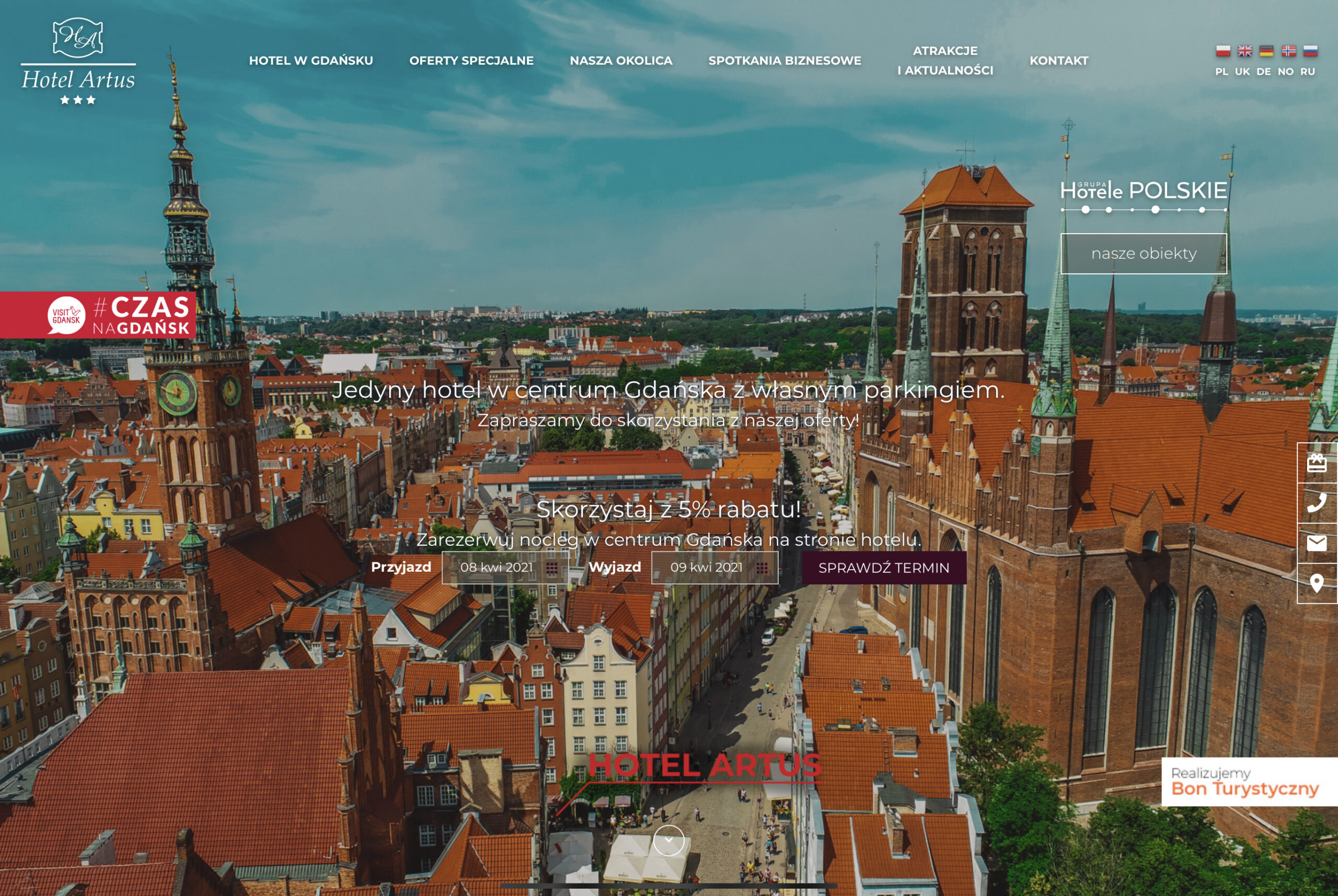Open the booking calendar sidebar icon
Viewport: 1338px width, 896px height.
1316,463
